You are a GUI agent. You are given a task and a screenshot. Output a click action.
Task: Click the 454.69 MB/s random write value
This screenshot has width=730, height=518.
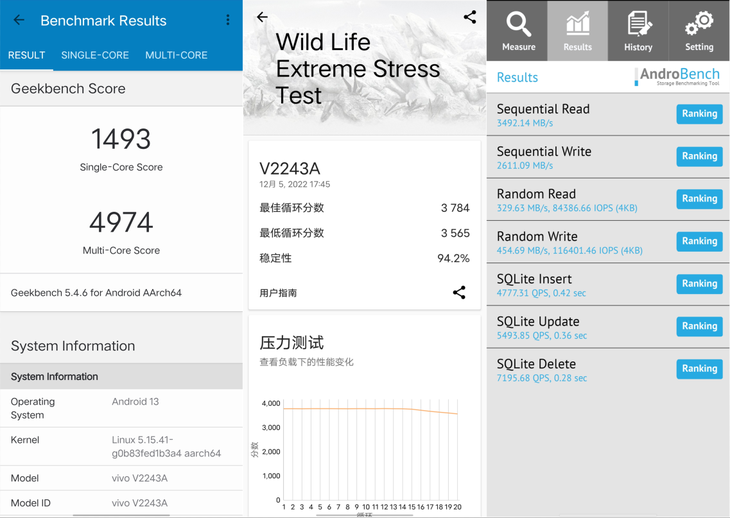coord(569,251)
